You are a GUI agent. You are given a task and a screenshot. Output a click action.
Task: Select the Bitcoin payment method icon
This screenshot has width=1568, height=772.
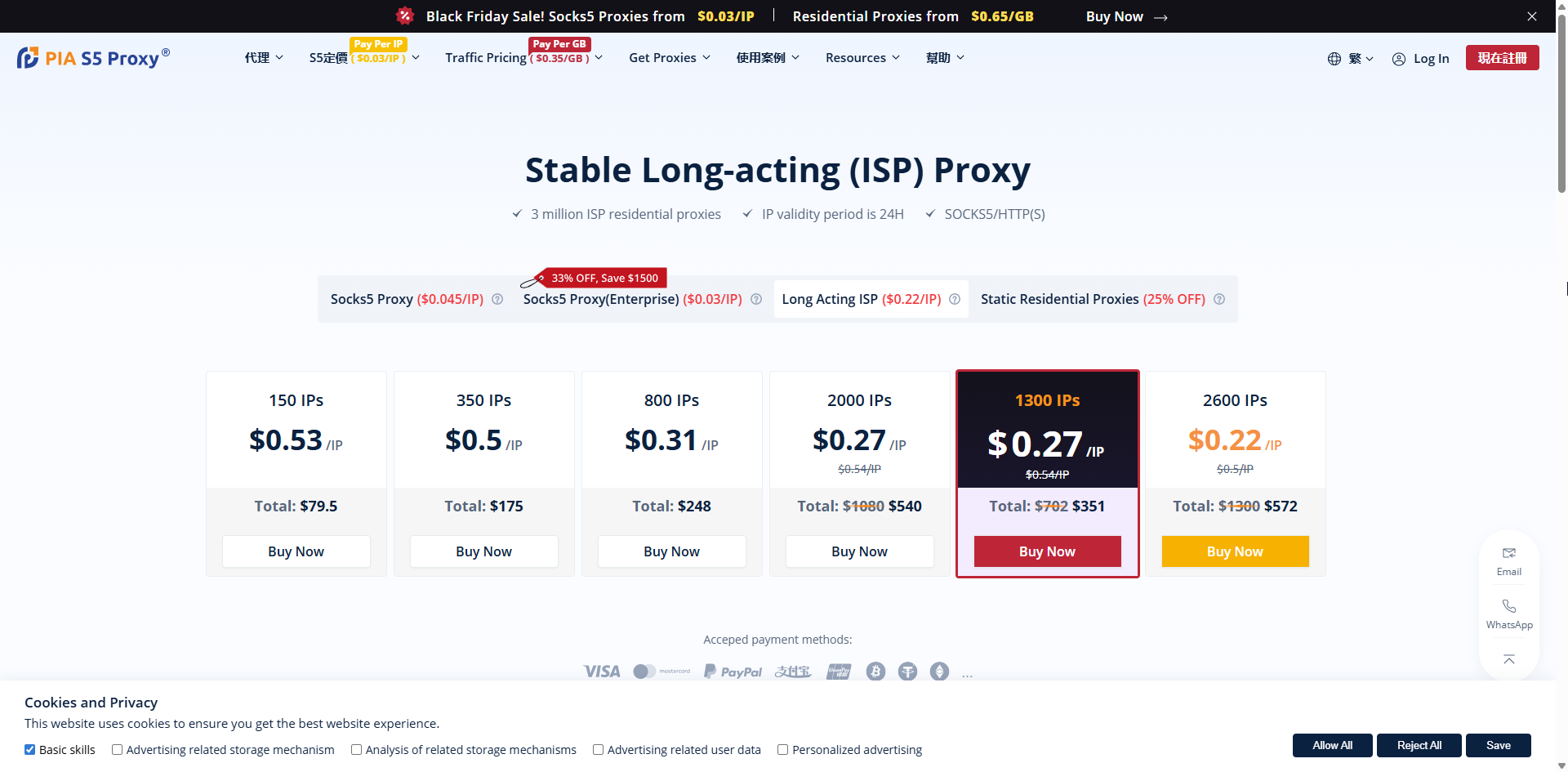(x=875, y=671)
